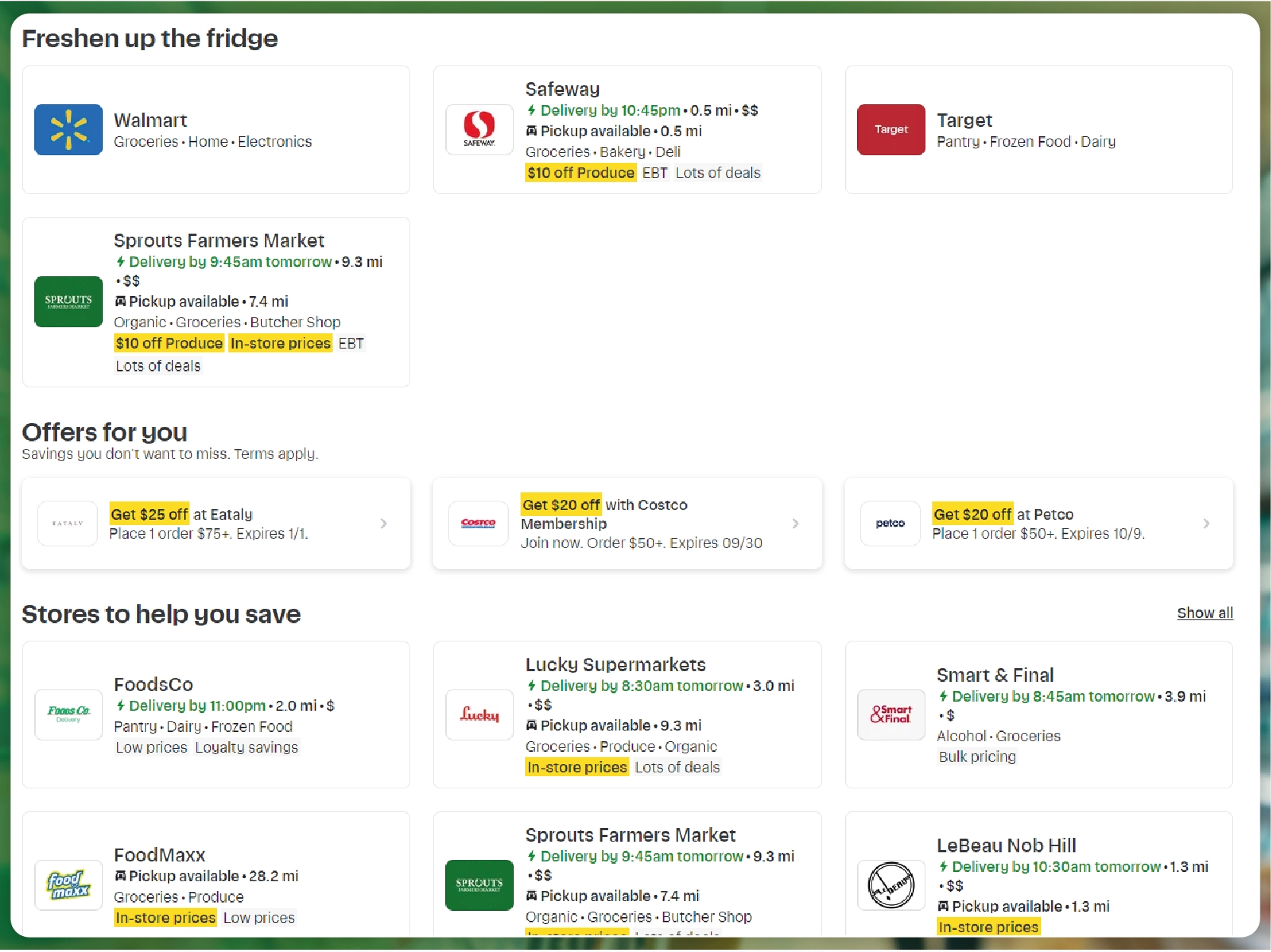Open the Target store title
This screenshot has height=952, width=1271.
pos(964,120)
